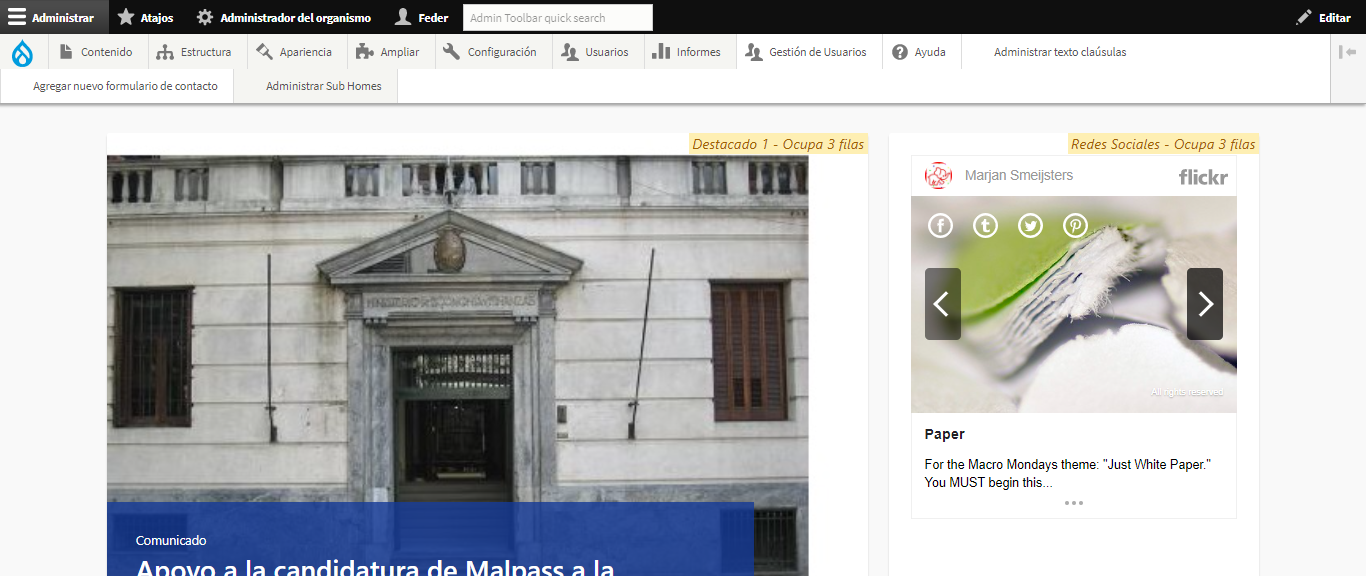The image size is (1366, 576).
Task: Click the "Redes Sociales - Ocupa 3 filas" label
Action: (x=1163, y=144)
